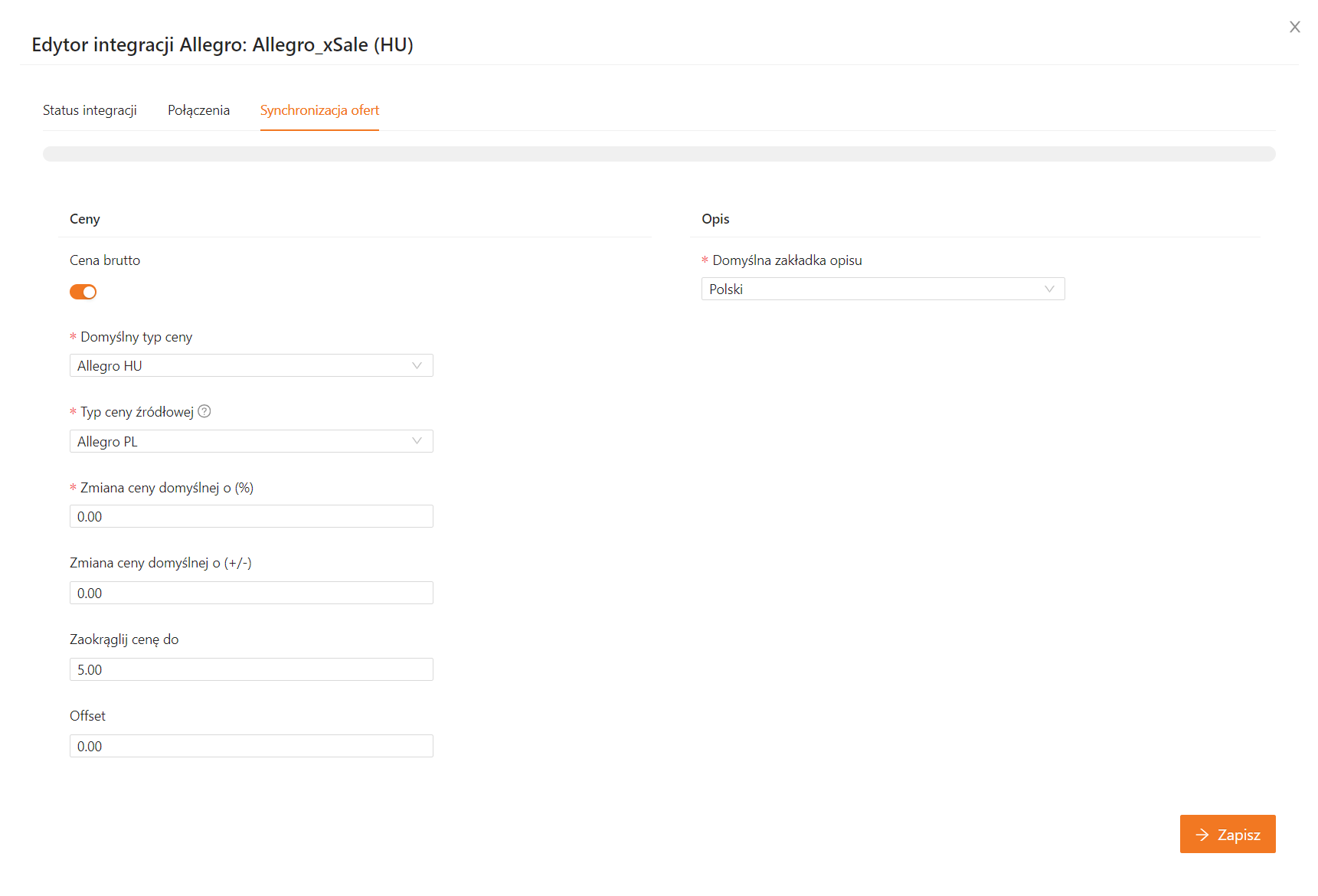Click the chevron arrow in the Allegro PL field
This screenshot has height=896, width=1318.
[x=417, y=441]
